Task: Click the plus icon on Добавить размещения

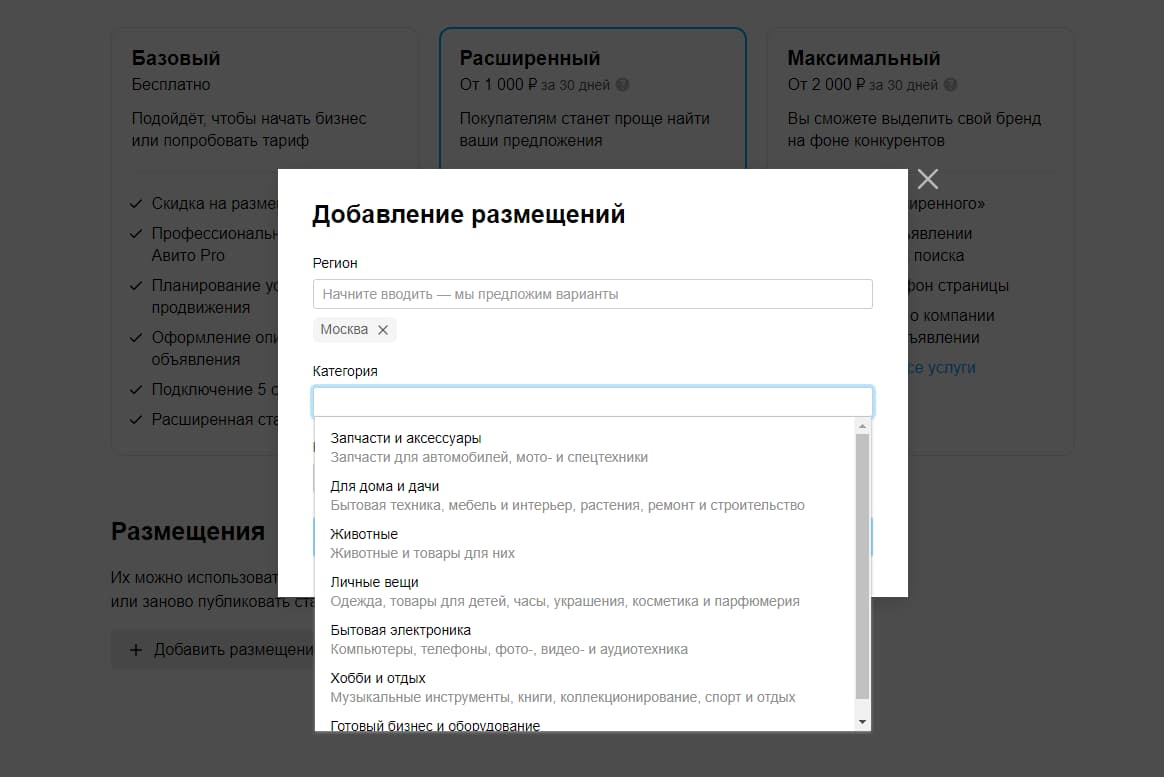Action: point(135,650)
